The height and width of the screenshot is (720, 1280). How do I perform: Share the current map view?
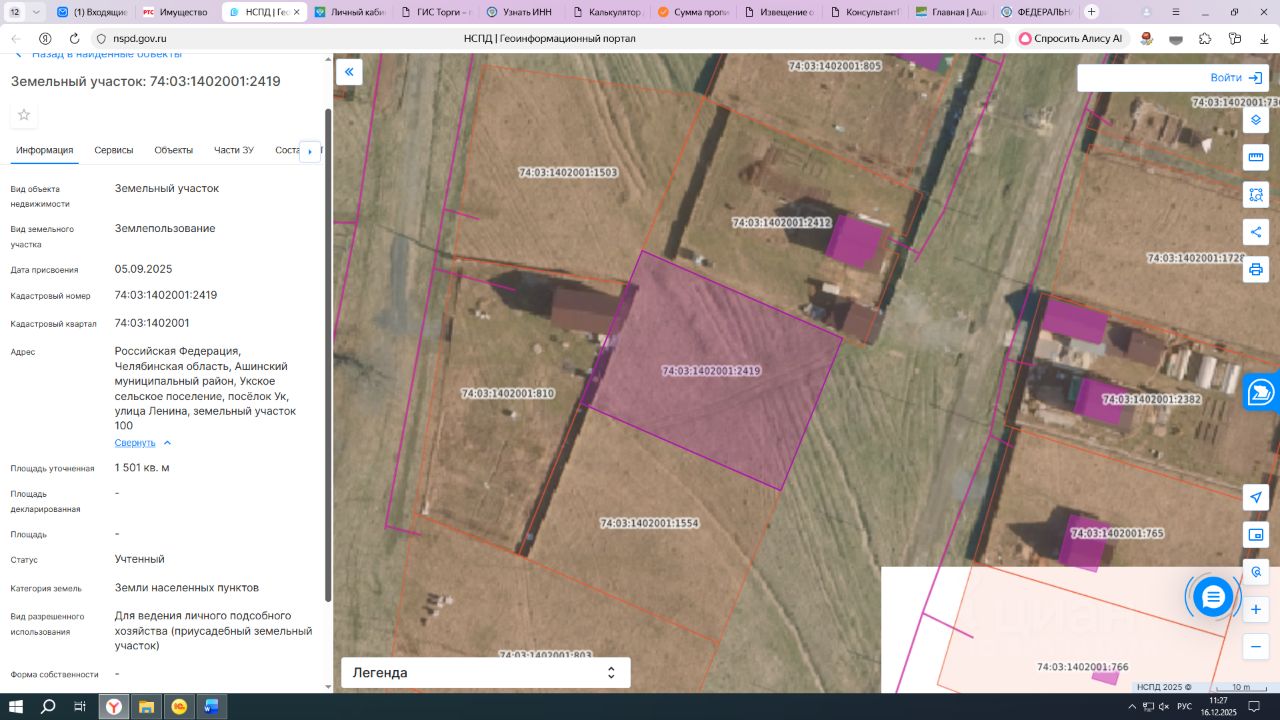pyautogui.click(x=1256, y=232)
